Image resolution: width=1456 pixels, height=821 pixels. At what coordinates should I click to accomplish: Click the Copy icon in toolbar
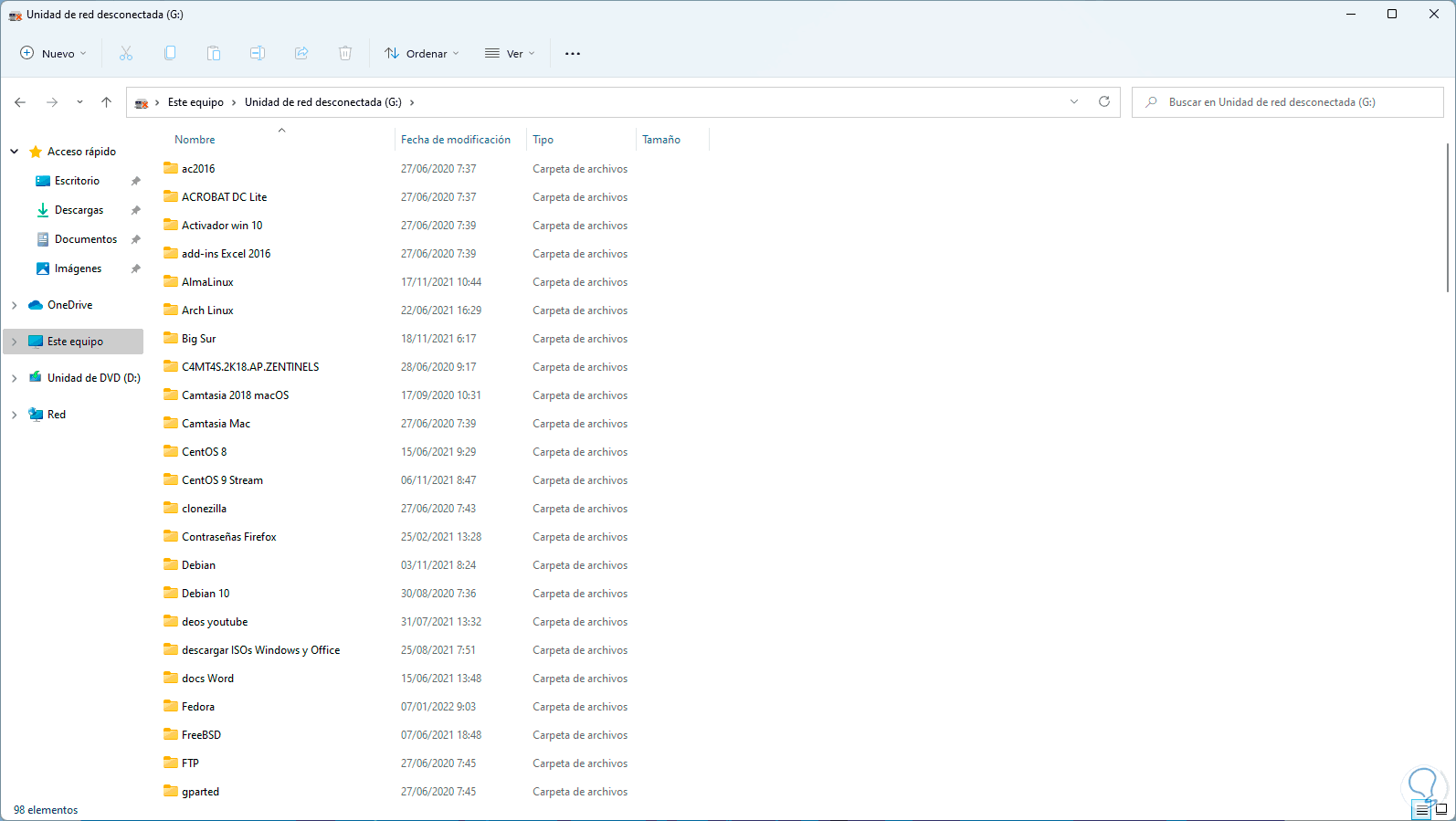(170, 54)
